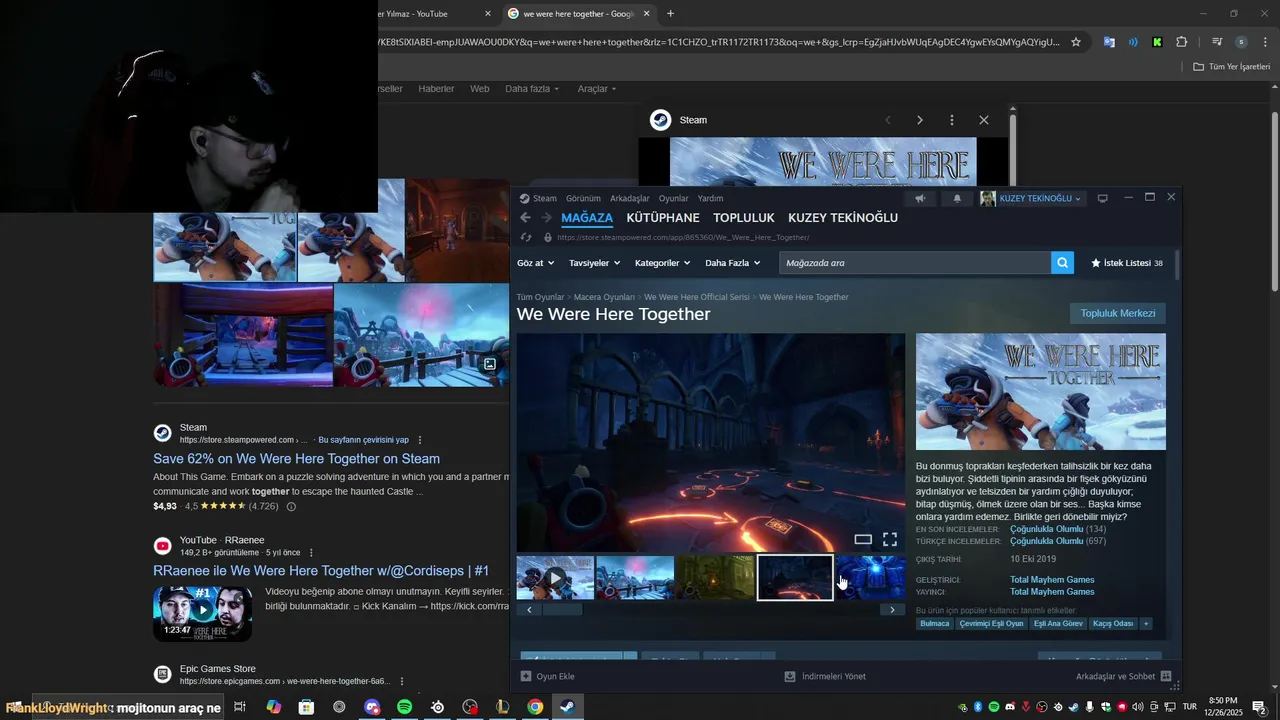Open Discord from the taskbar
This screenshot has width=1280, height=720.
point(373,707)
